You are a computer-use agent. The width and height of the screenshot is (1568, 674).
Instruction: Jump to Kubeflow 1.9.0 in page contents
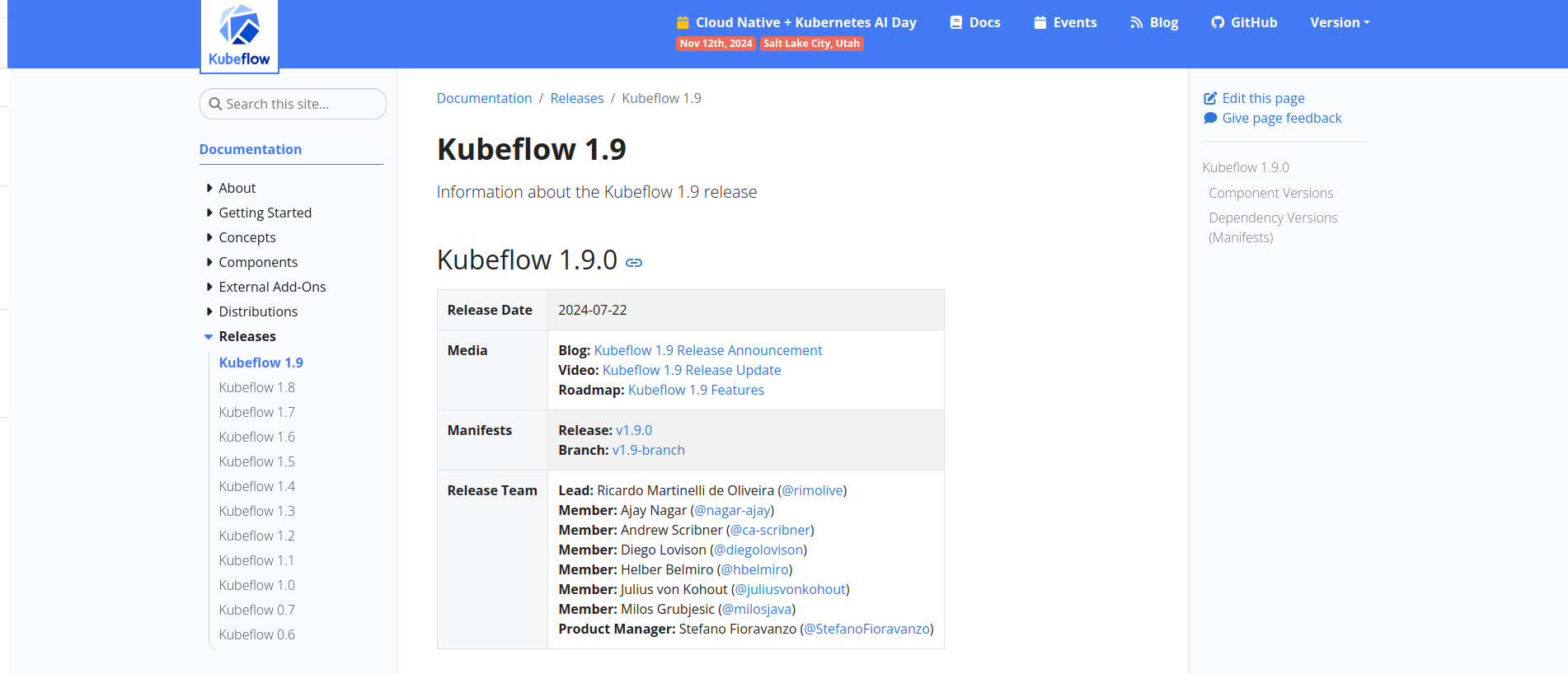[1246, 167]
